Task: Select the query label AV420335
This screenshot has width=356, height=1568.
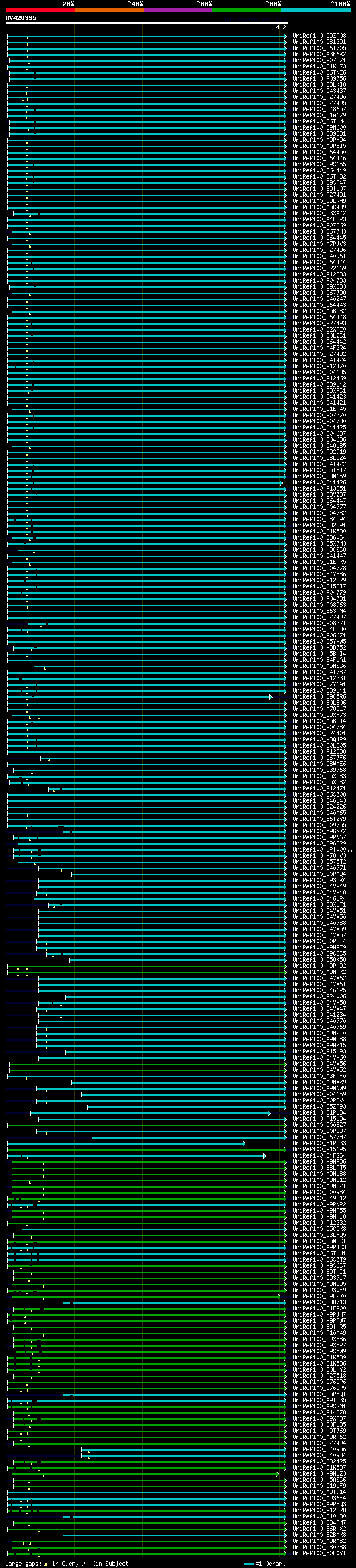Action: coord(21,18)
